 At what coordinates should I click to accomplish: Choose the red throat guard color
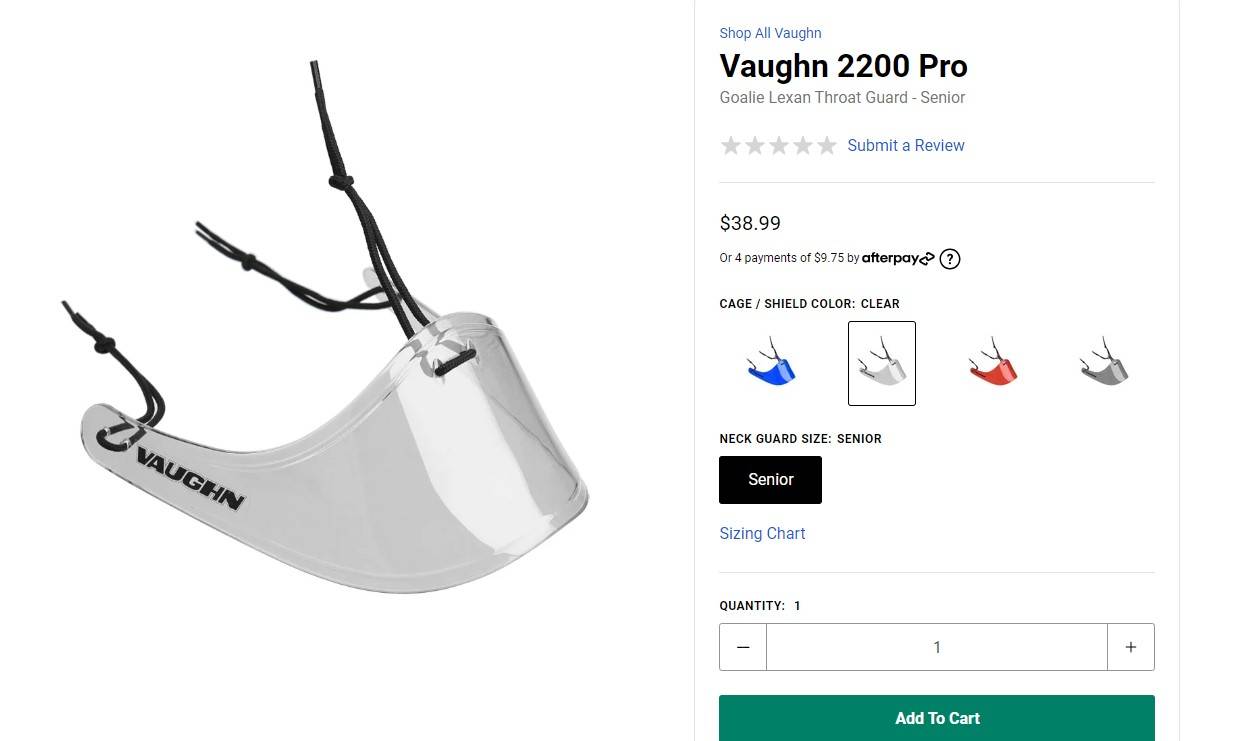pos(993,363)
